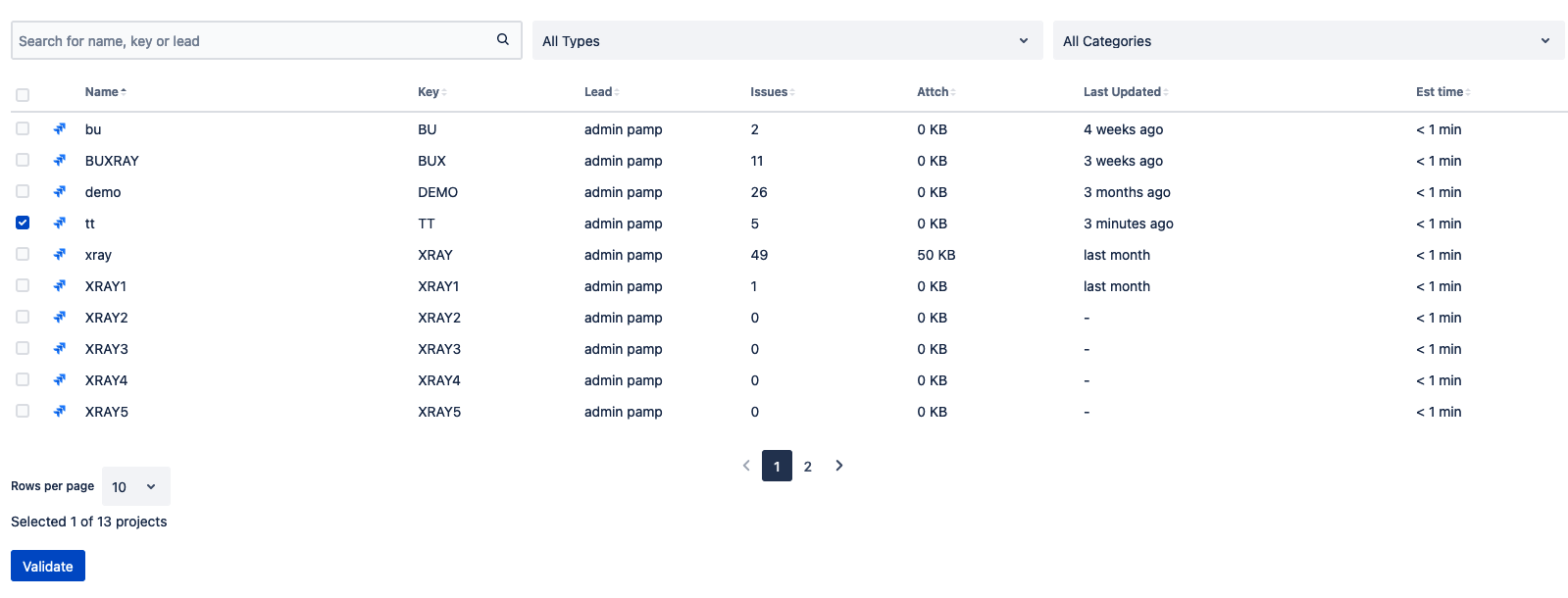The width and height of the screenshot is (1568, 598).
Task: Open the All Categories dropdown
Action: click(x=1308, y=40)
